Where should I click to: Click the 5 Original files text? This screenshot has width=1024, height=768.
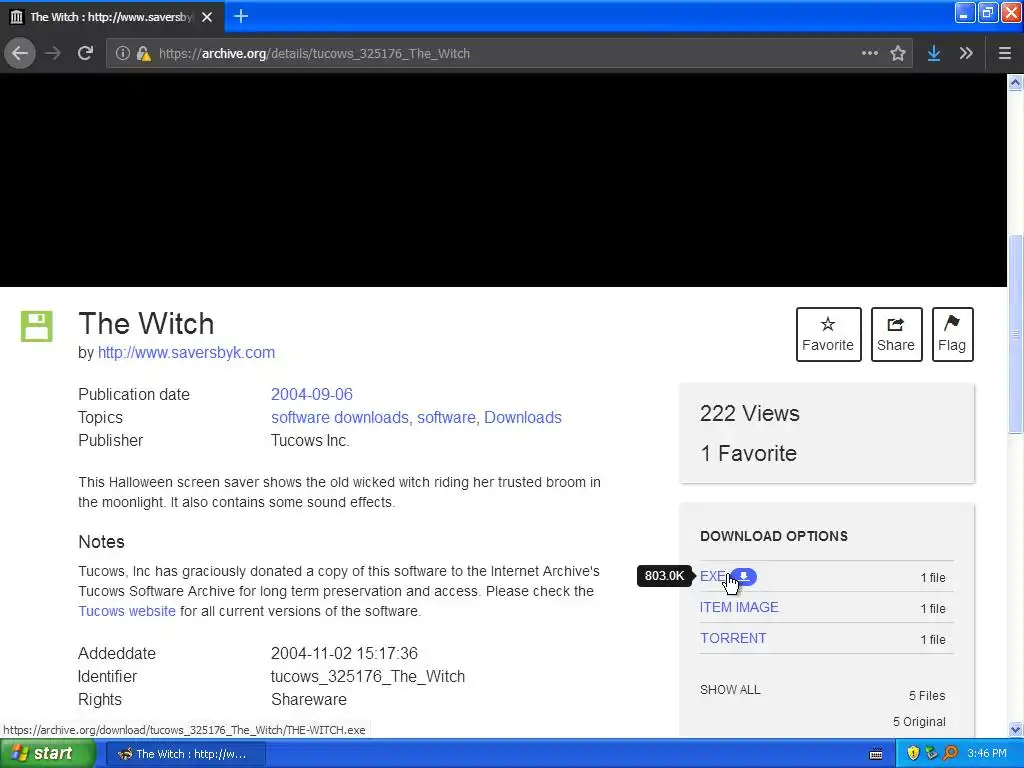[920, 722]
